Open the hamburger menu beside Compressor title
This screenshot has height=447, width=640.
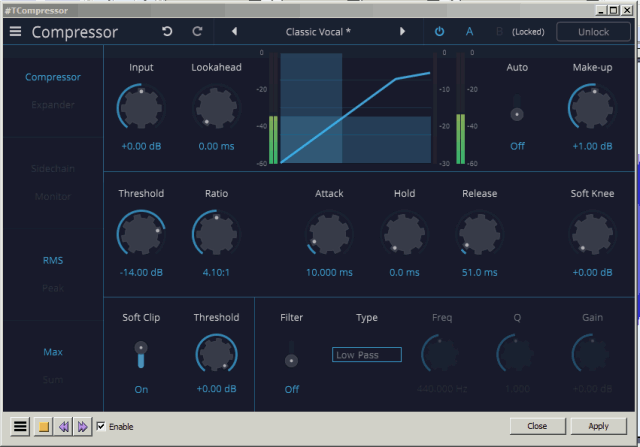click(x=16, y=31)
